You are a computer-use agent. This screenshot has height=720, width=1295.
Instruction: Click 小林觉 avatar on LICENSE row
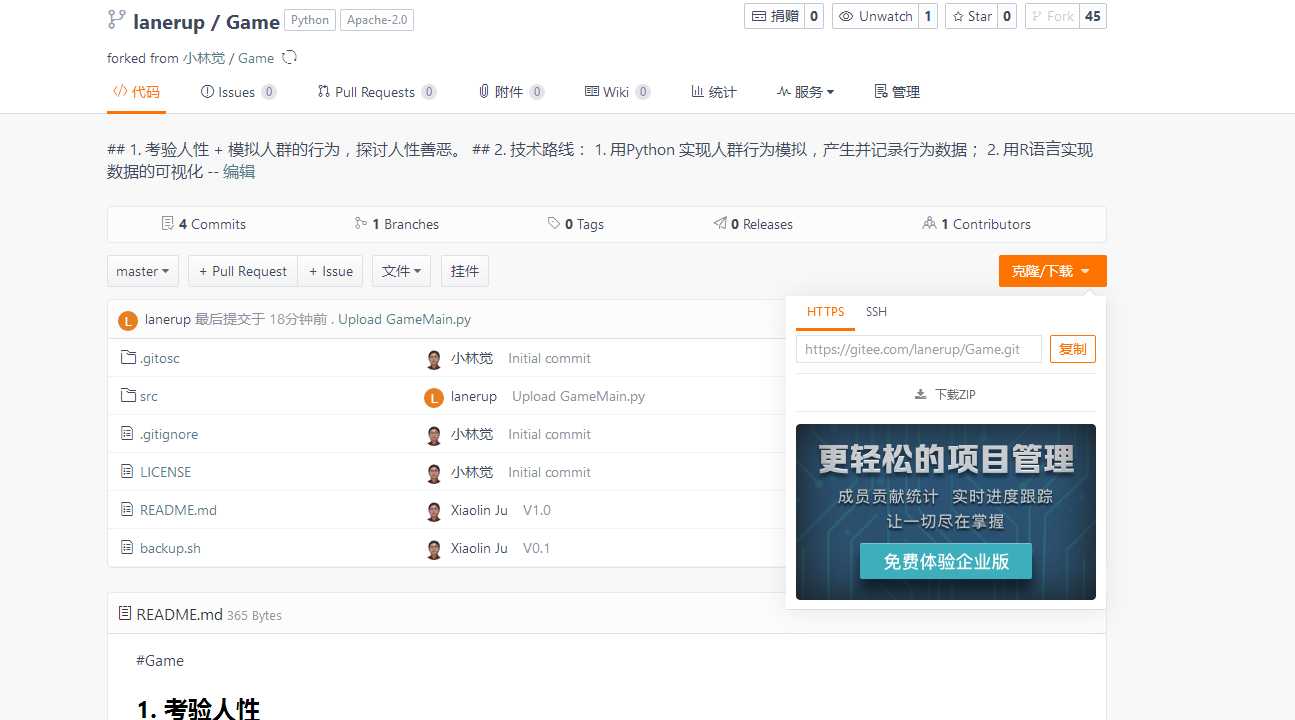[434, 473]
